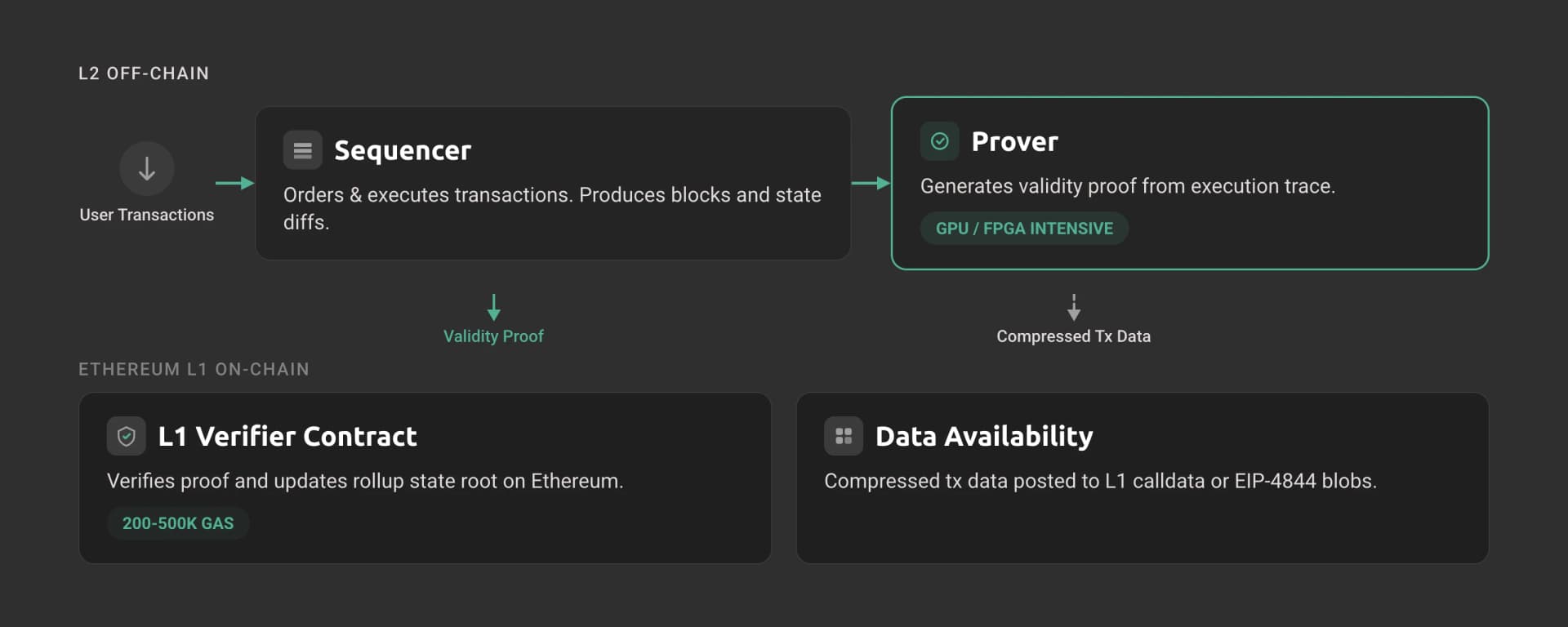Click the Data Availability grid icon
The width and height of the screenshot is (1568, 627).
[x=843, y=436]
